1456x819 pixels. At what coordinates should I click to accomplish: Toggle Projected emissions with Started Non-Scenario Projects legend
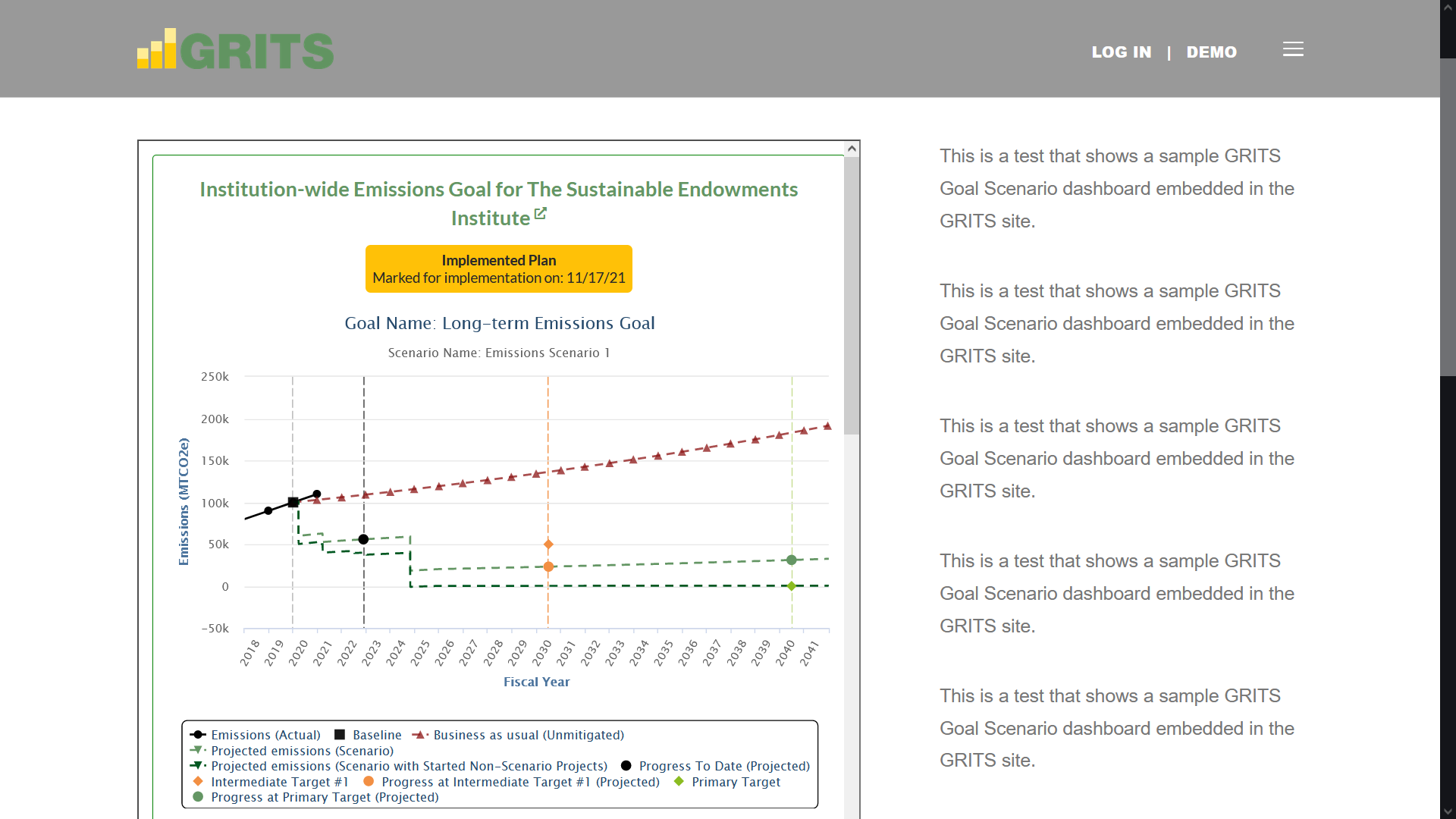(x=399, y=766)
